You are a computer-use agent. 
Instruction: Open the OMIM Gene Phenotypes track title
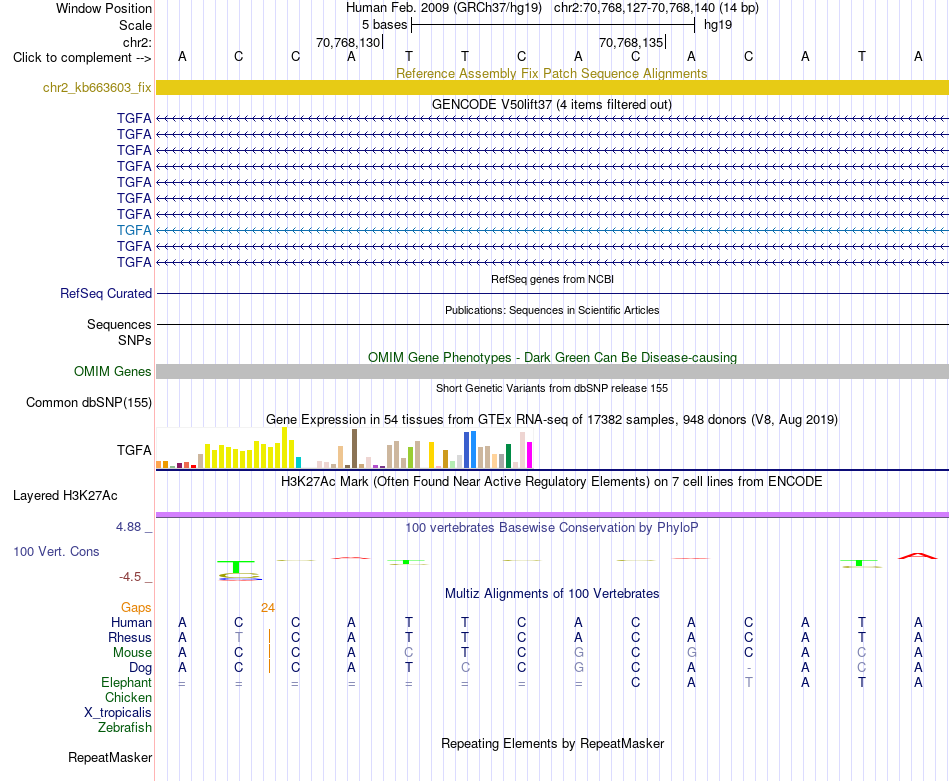click(x=552, y=357)
